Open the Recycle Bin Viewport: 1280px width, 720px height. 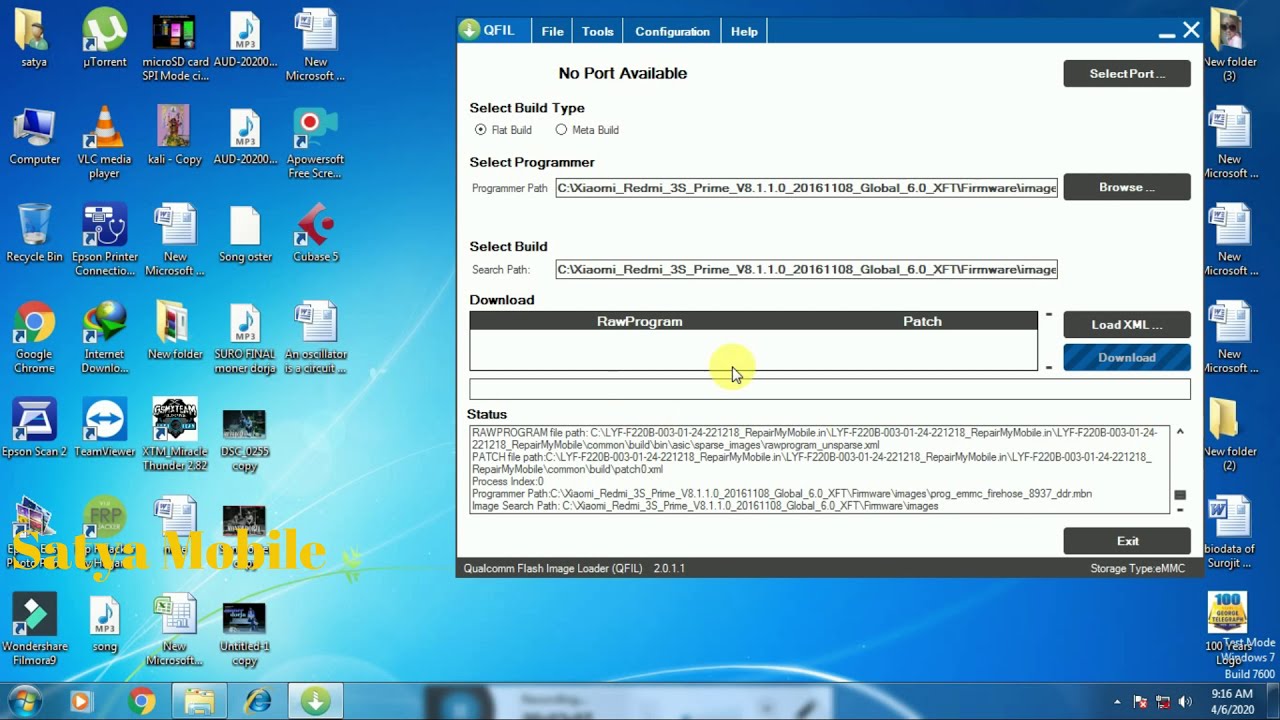click(34, 233)
